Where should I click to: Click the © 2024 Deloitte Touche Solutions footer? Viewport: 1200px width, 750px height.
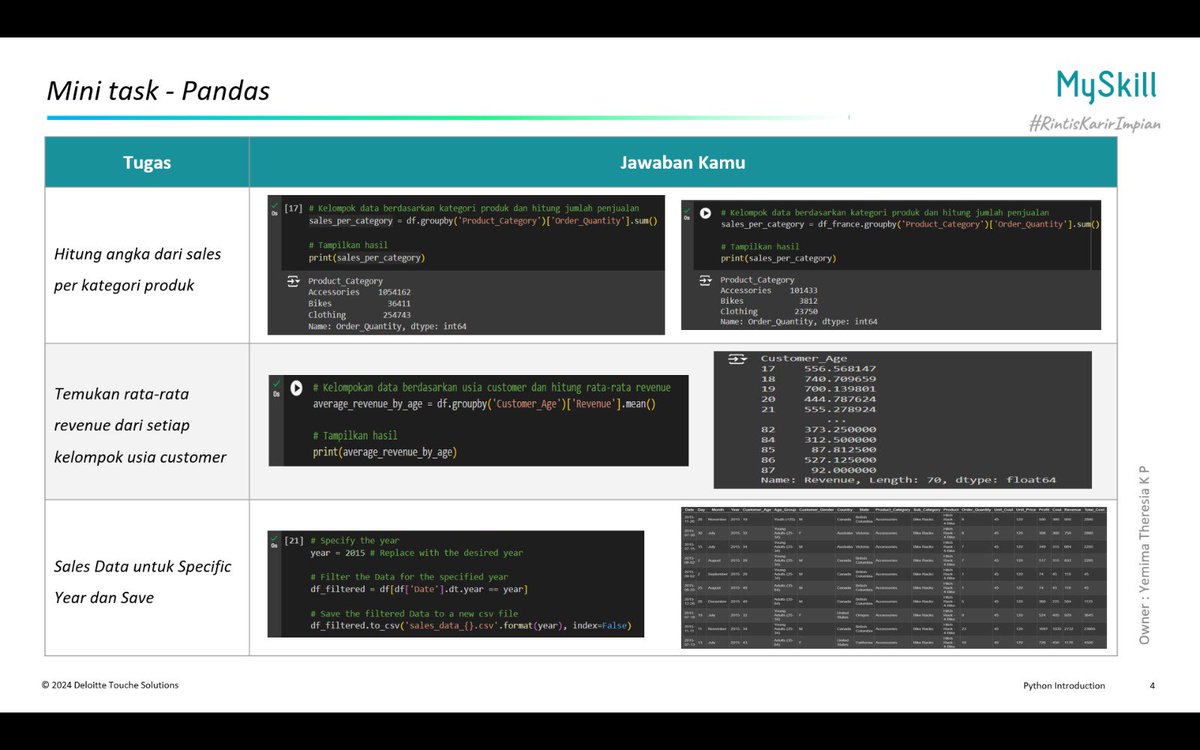[110, 685]
